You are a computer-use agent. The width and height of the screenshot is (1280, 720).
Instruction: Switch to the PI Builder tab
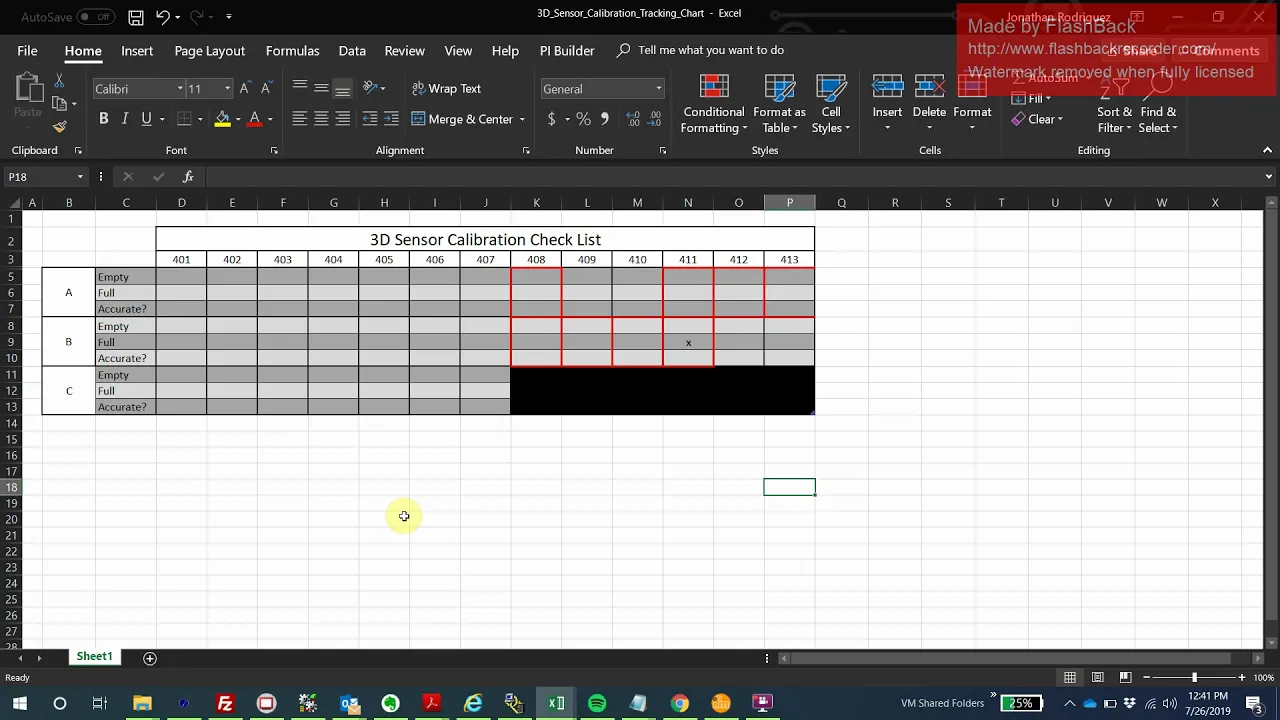(567, 50)
